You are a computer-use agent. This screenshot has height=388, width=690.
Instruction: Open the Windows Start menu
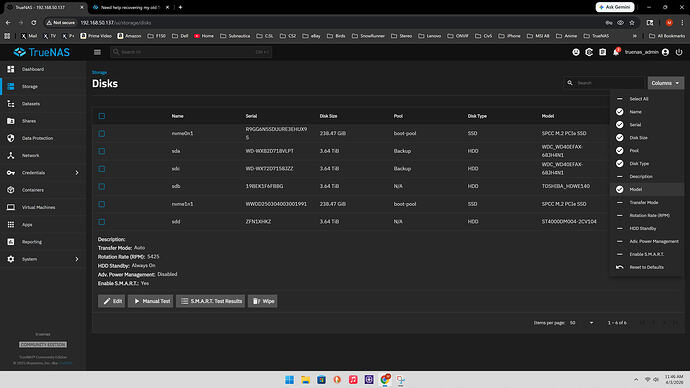289,380
